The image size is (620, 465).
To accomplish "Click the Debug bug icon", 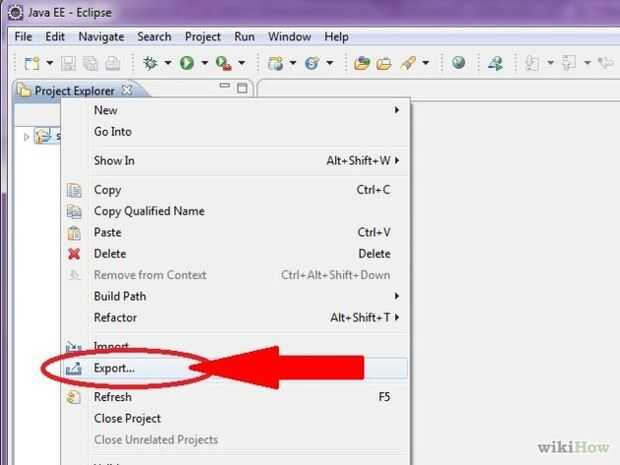I will (150, 63).
